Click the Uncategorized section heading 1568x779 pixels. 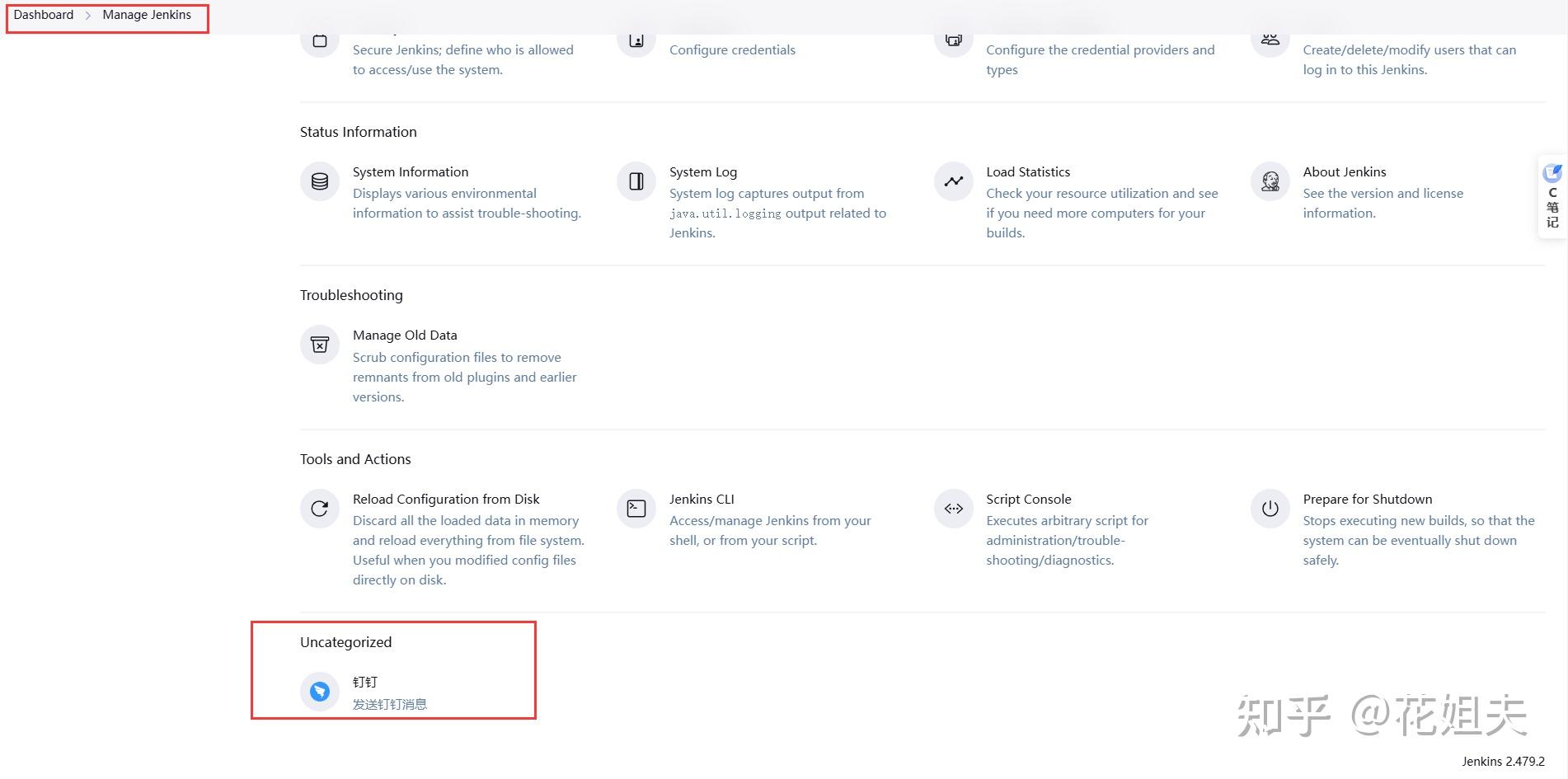point(345,642)
